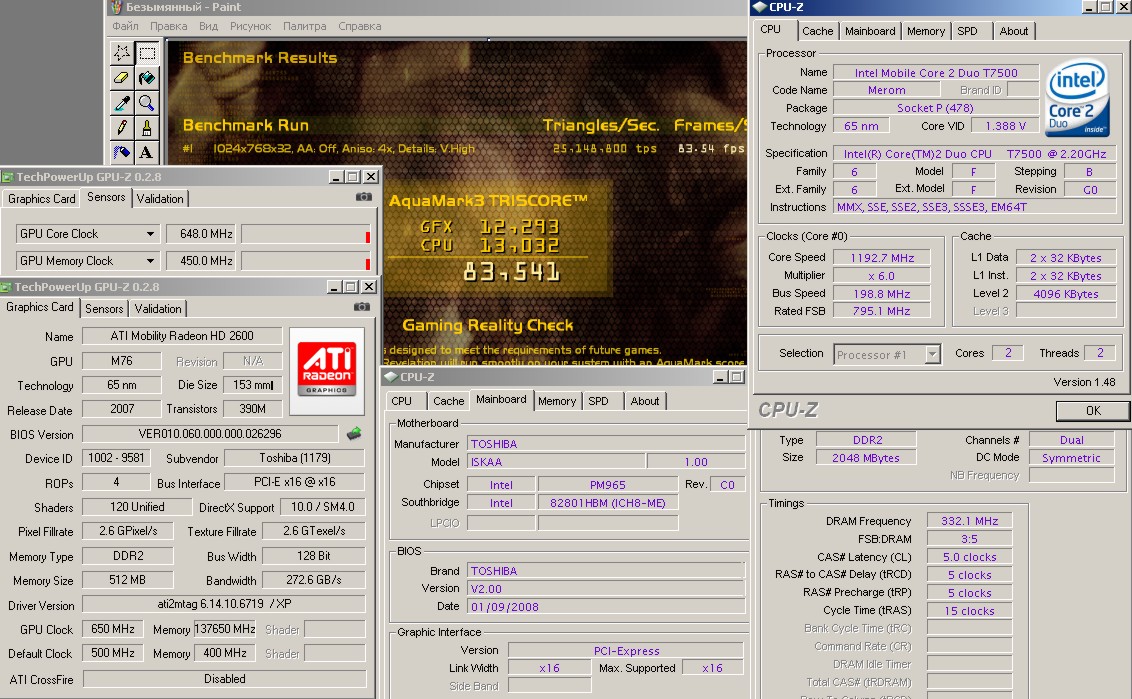Viewport: 1132px width, 699px height.
Task: Click the BIOS save chip icon next to BIOS Version
Action: click(x=354, y=433)
